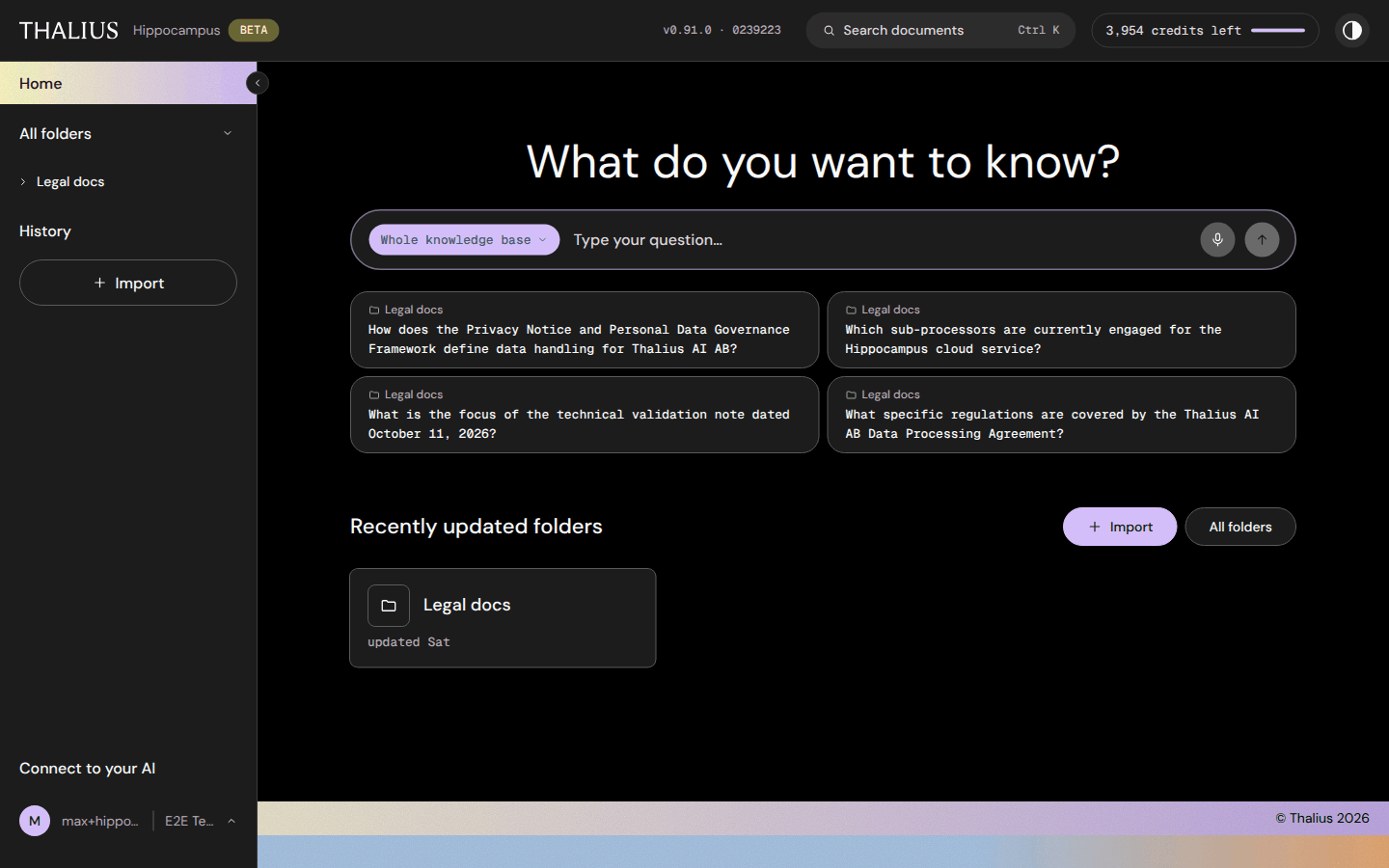1389x868 pixels.
Task: Click the send question arrow button
Action: click(x=1262, y=240)
